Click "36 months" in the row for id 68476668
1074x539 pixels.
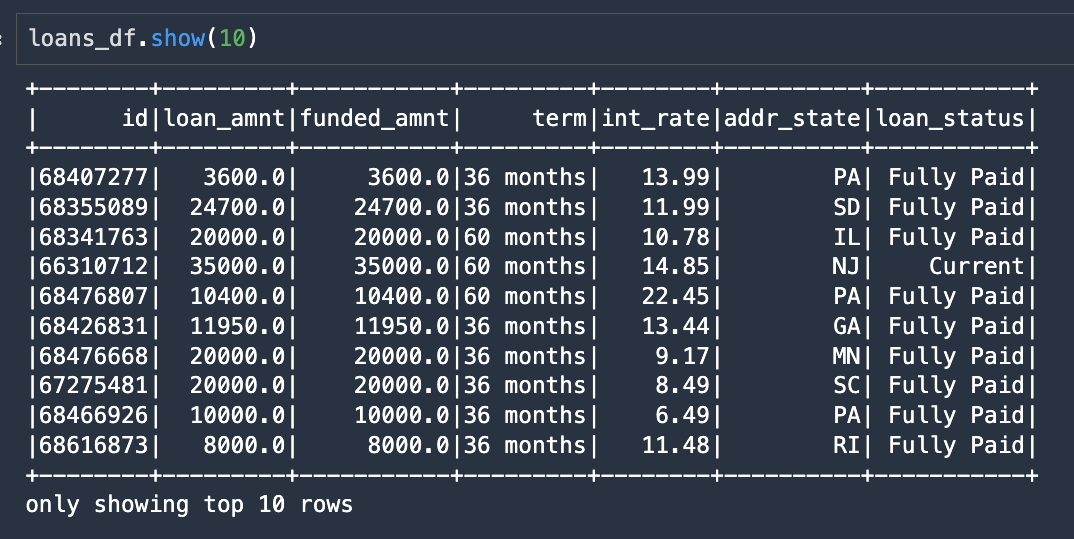coord(525,355)
